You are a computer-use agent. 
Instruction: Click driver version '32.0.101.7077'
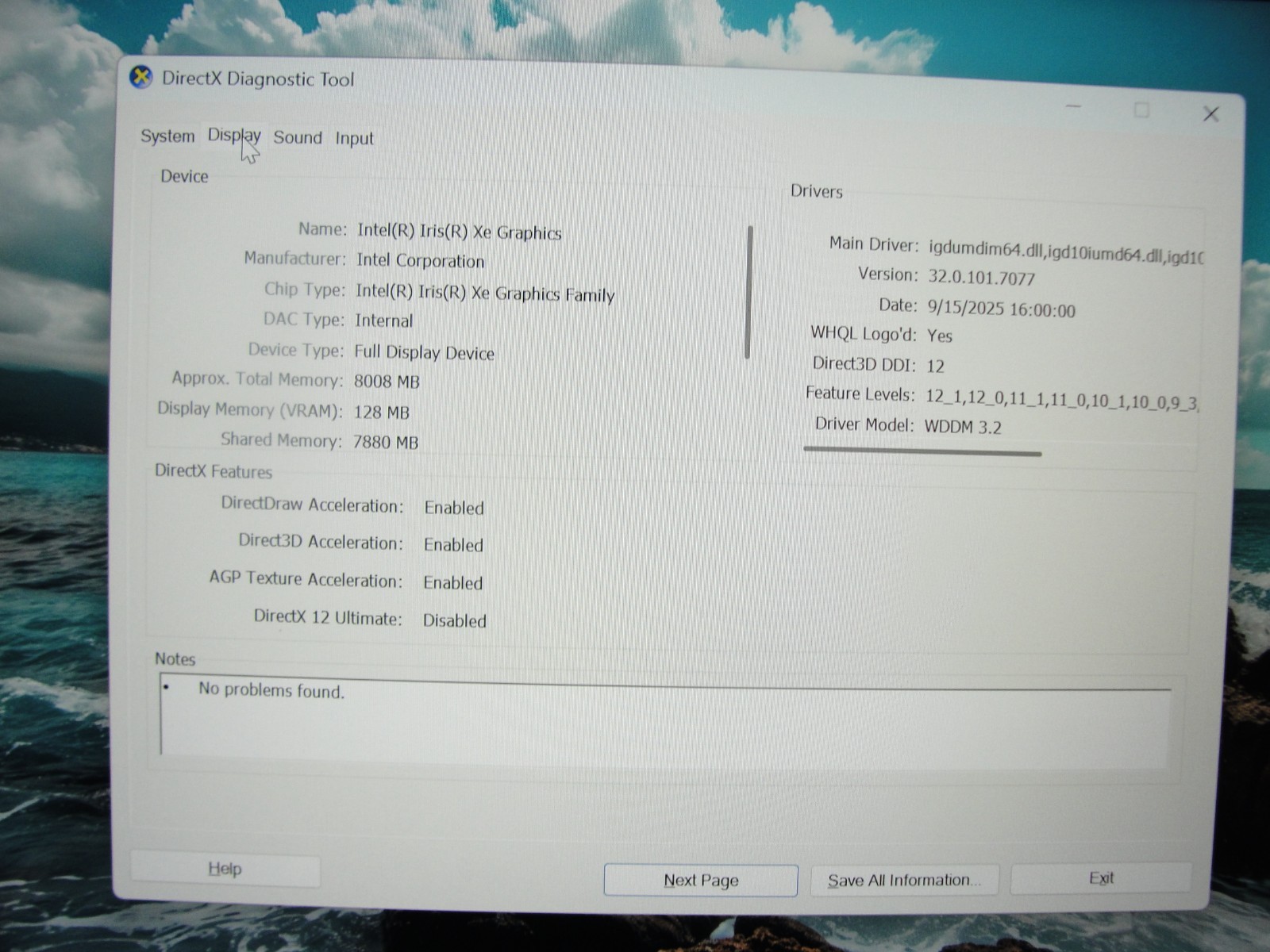pos(981,278)
